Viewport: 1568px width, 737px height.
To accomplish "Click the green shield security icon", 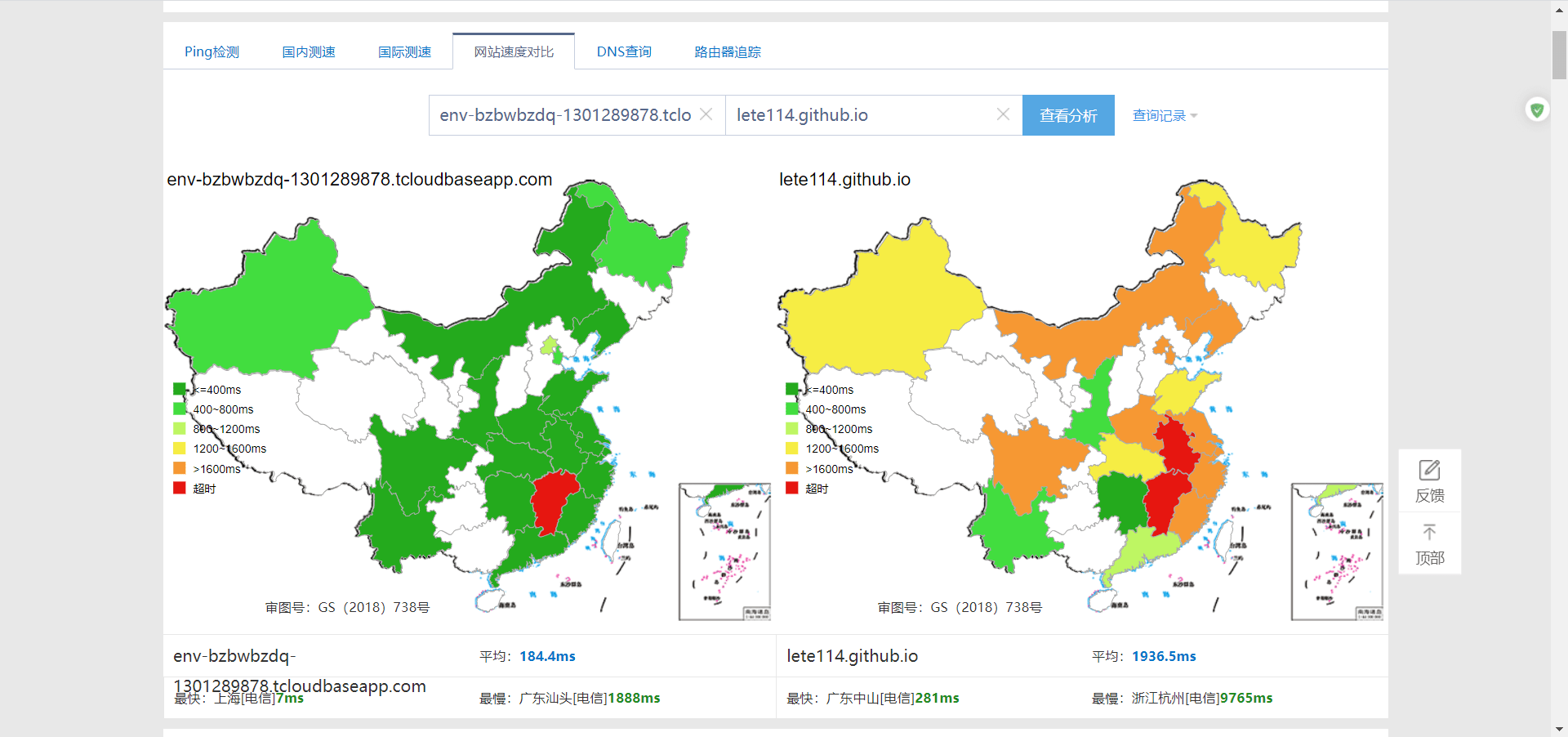I will tap(1537, 109).
